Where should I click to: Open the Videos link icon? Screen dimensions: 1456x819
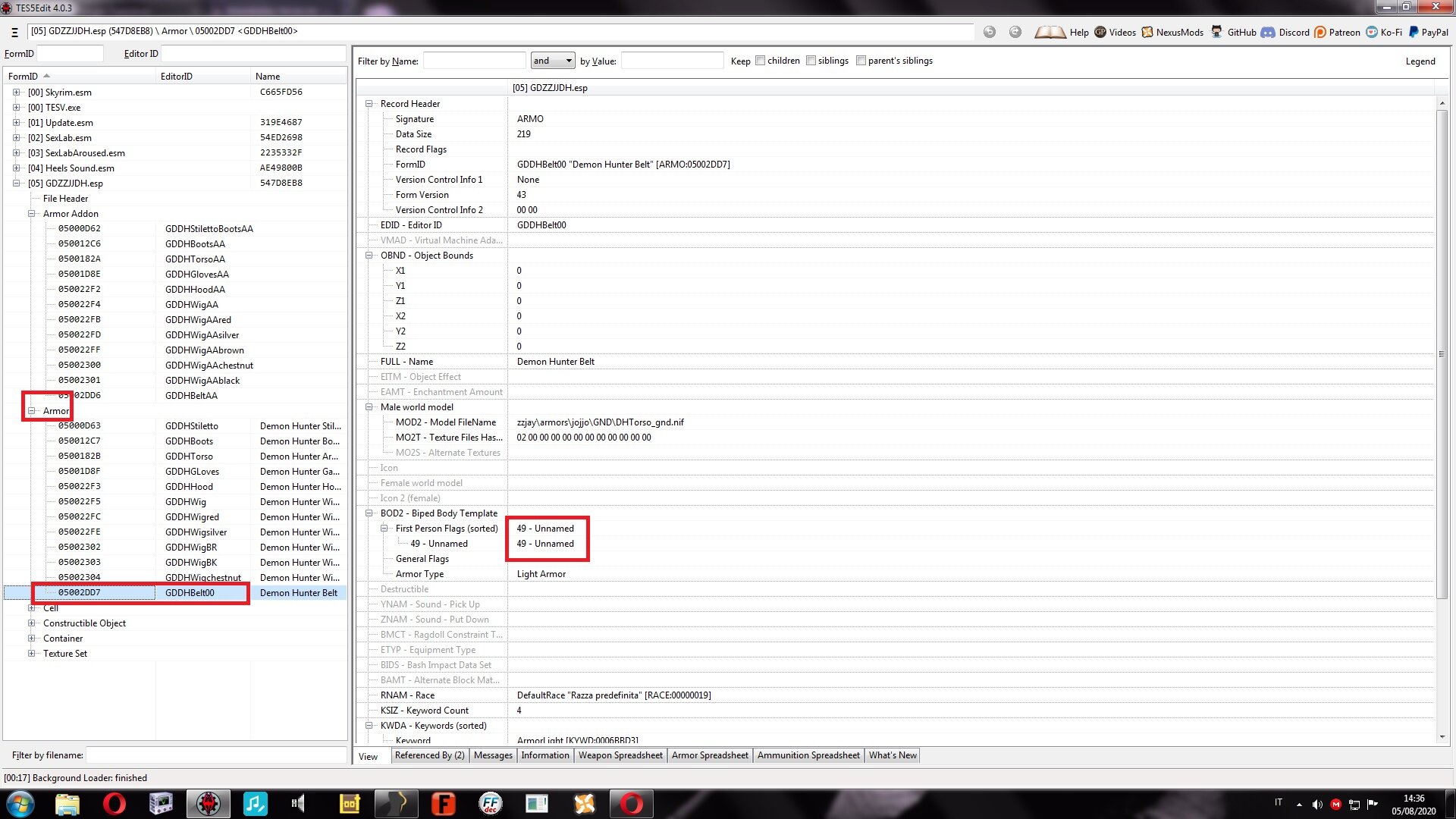pyautogui.click(x=1100, y=32)
